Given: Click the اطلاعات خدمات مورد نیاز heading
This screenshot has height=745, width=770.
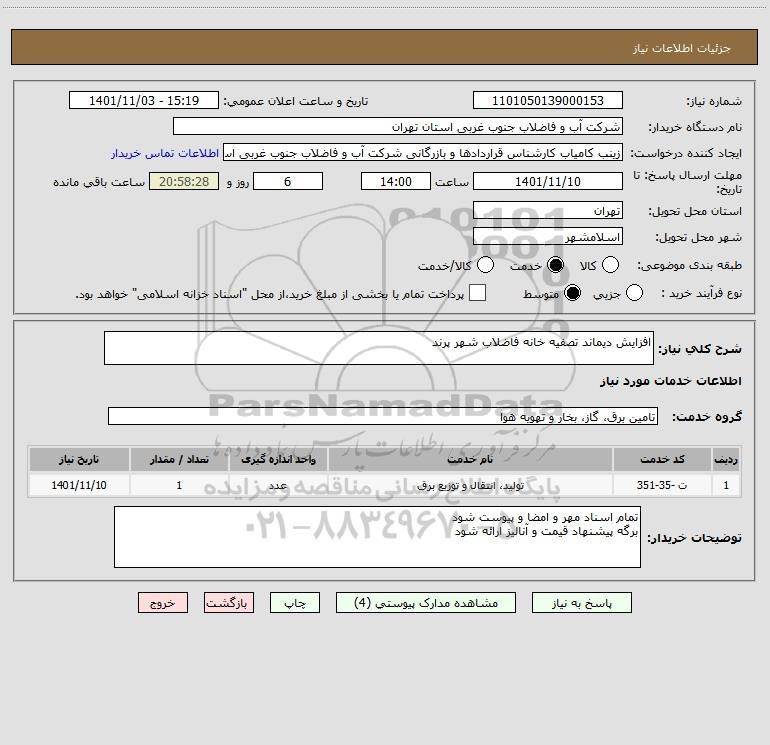Looking at the screenshot, I should [x=671, y=381].
